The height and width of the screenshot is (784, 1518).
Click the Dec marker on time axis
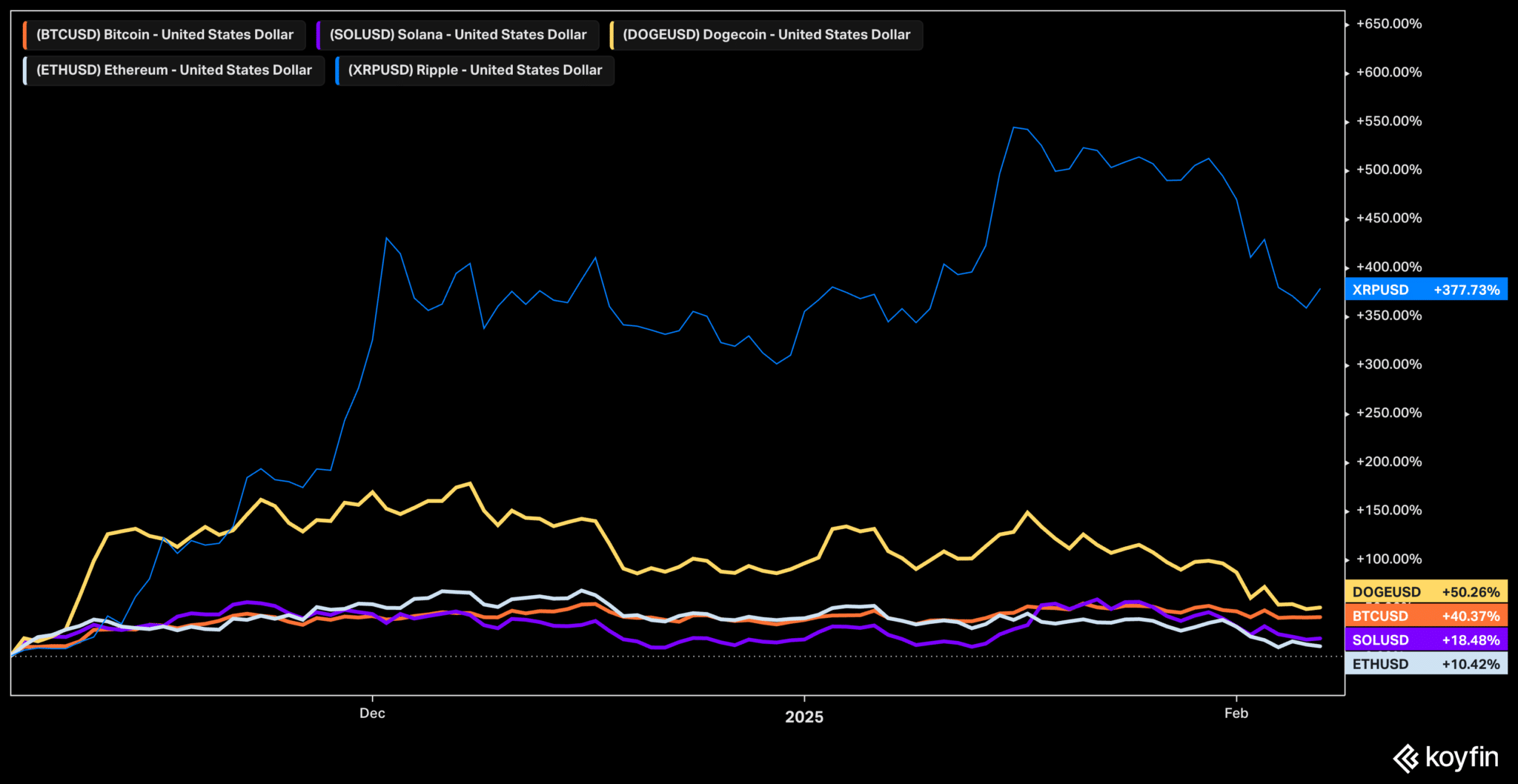372,713
